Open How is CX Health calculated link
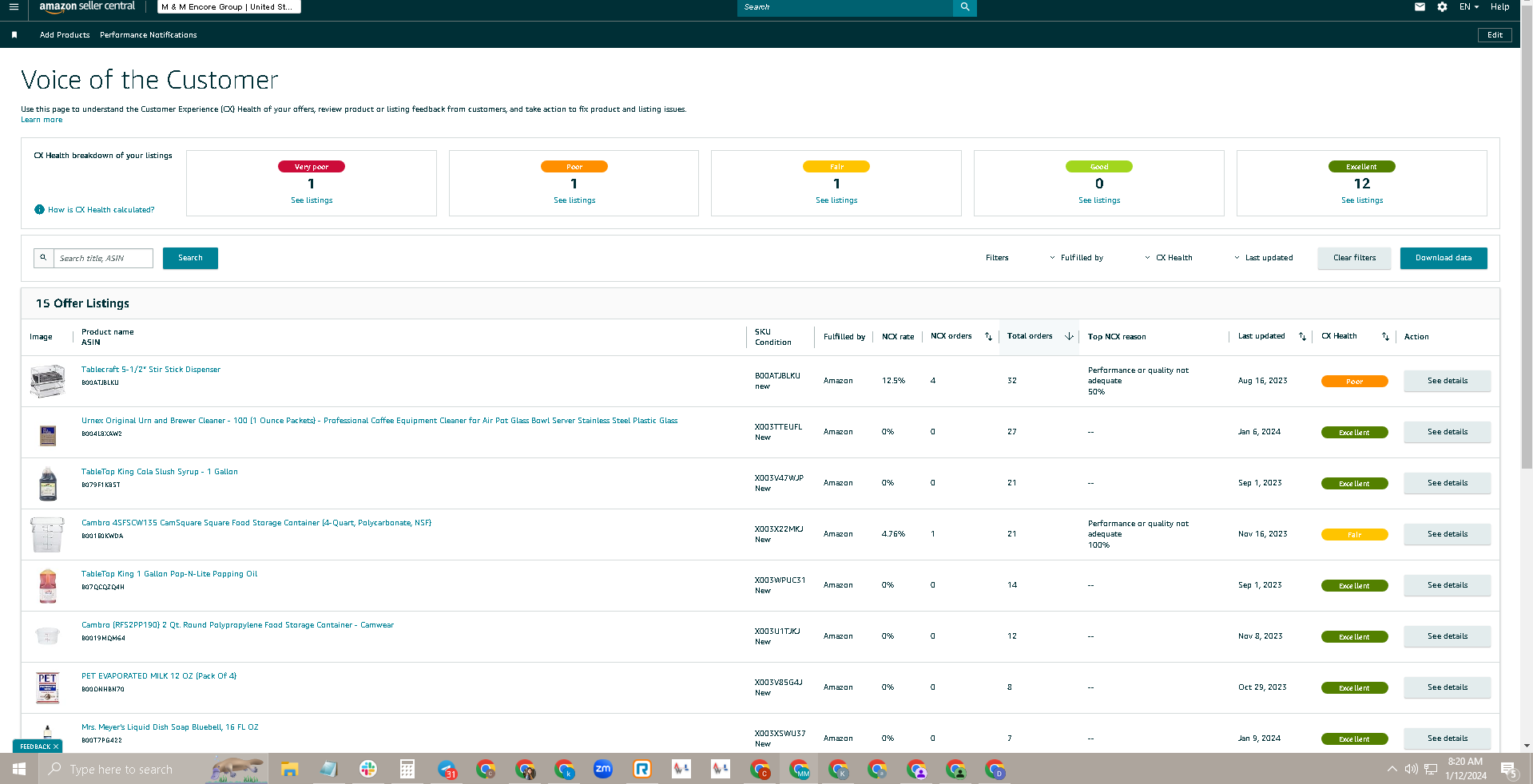This screenshot has height=784, width=1533. pos(101,210)
